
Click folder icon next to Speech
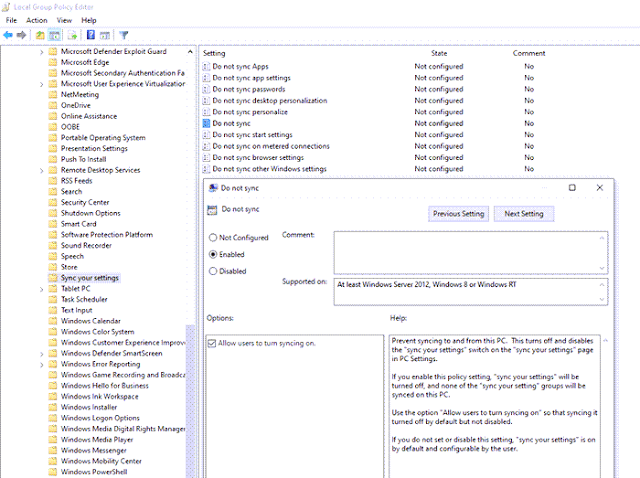click(53, 256)
